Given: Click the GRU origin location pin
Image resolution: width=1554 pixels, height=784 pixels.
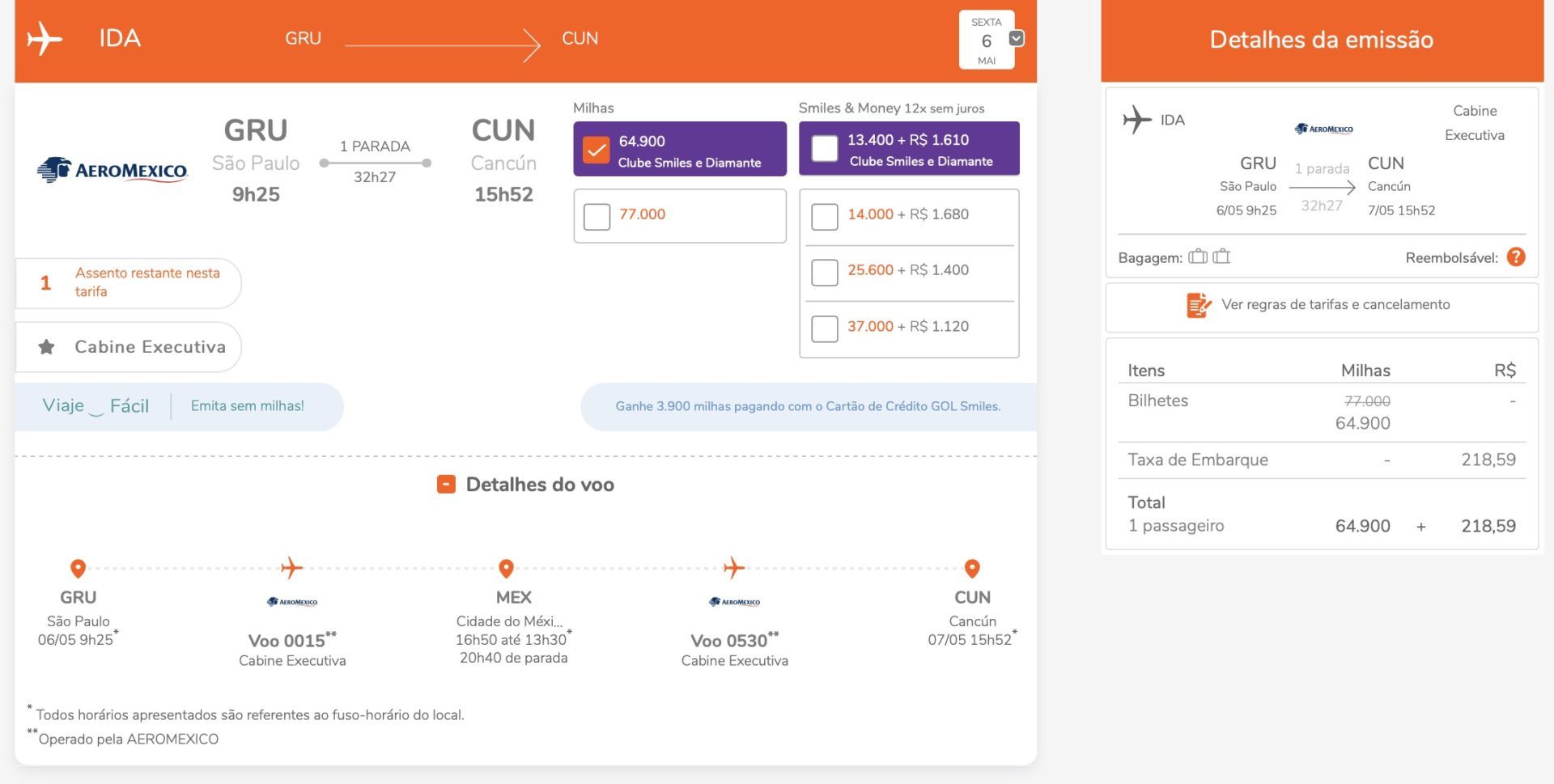Looking at the screenshot, I should coord(79,569).
